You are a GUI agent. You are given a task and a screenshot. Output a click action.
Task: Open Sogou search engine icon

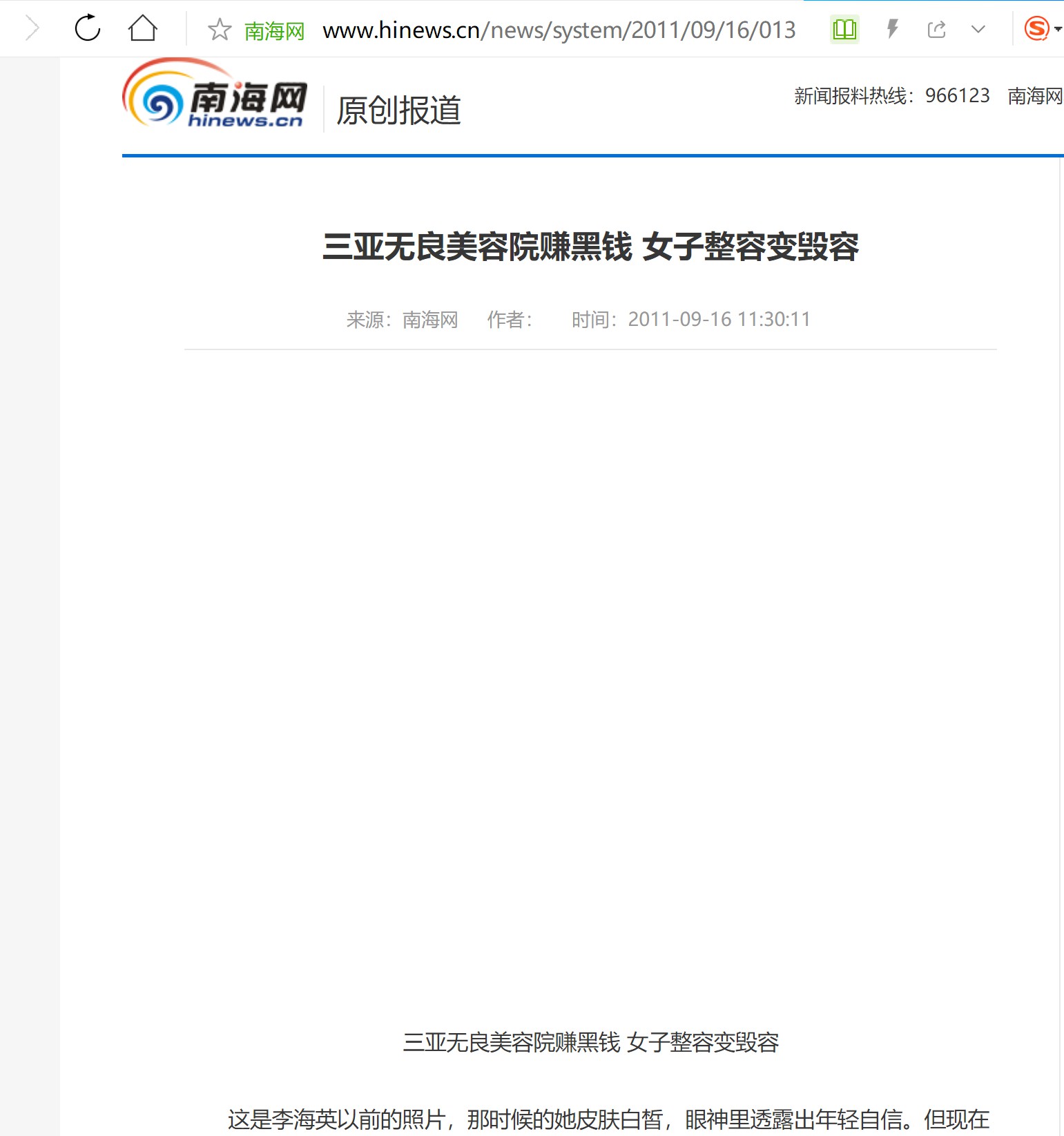click(1036, 29)
